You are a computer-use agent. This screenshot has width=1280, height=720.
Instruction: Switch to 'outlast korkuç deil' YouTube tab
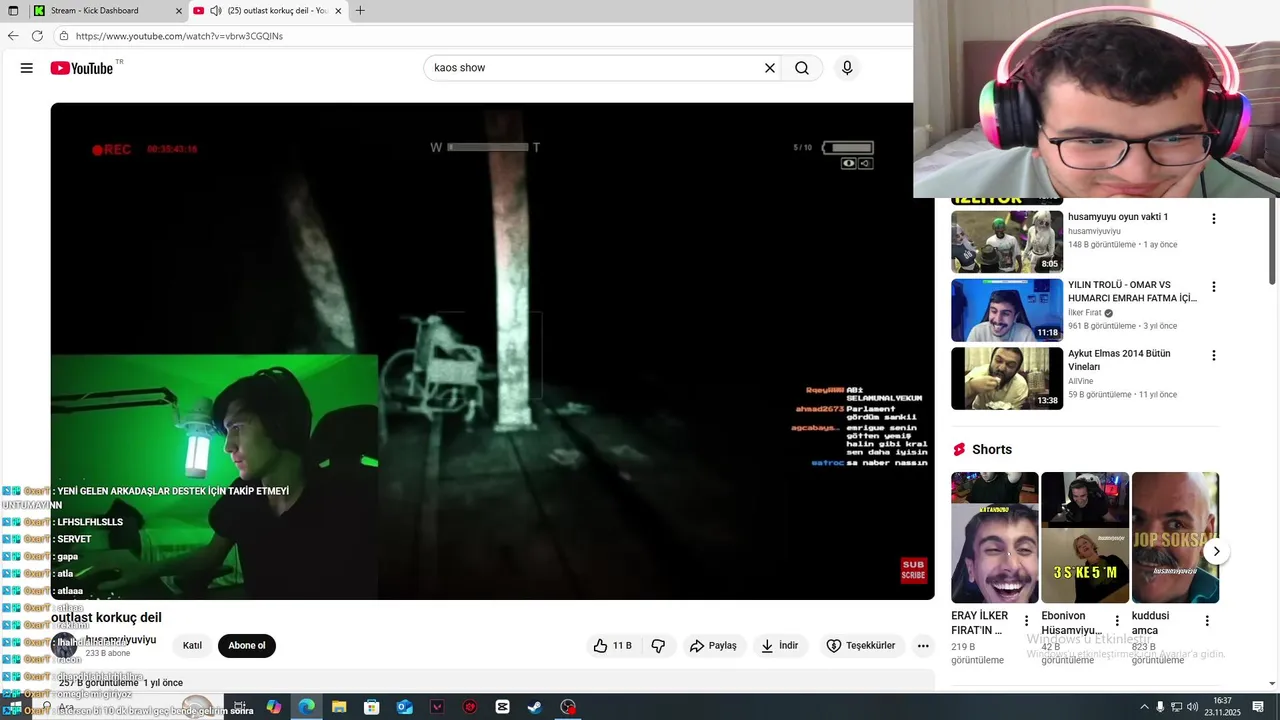coord(268,11)
